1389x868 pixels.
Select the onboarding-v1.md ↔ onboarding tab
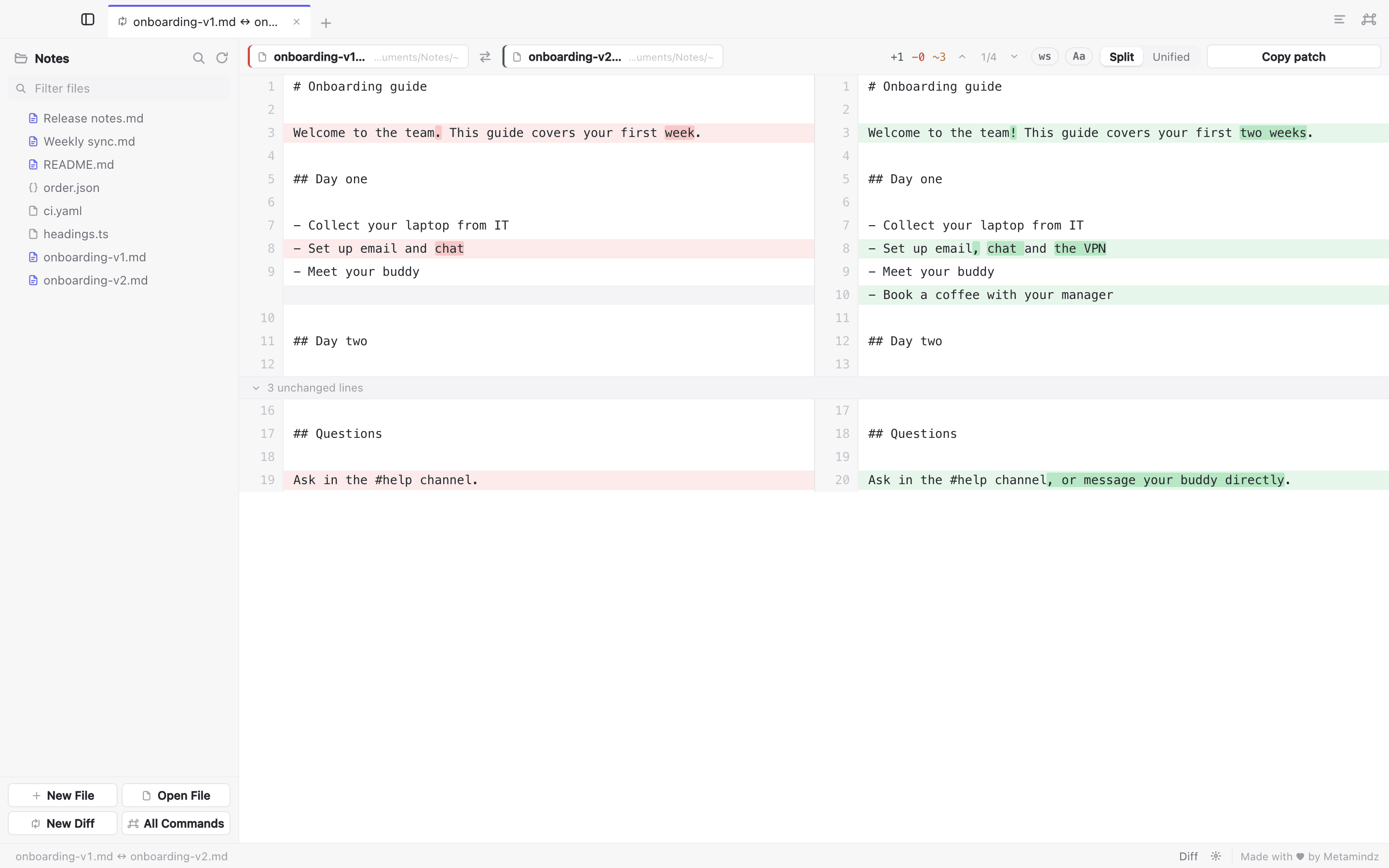point(209,22)
